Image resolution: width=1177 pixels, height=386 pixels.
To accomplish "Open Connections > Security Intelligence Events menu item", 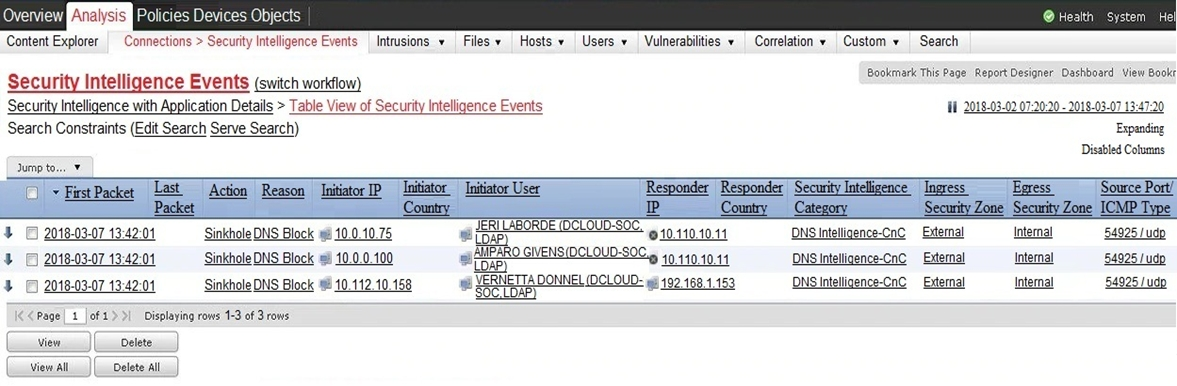I will [240, 42].
